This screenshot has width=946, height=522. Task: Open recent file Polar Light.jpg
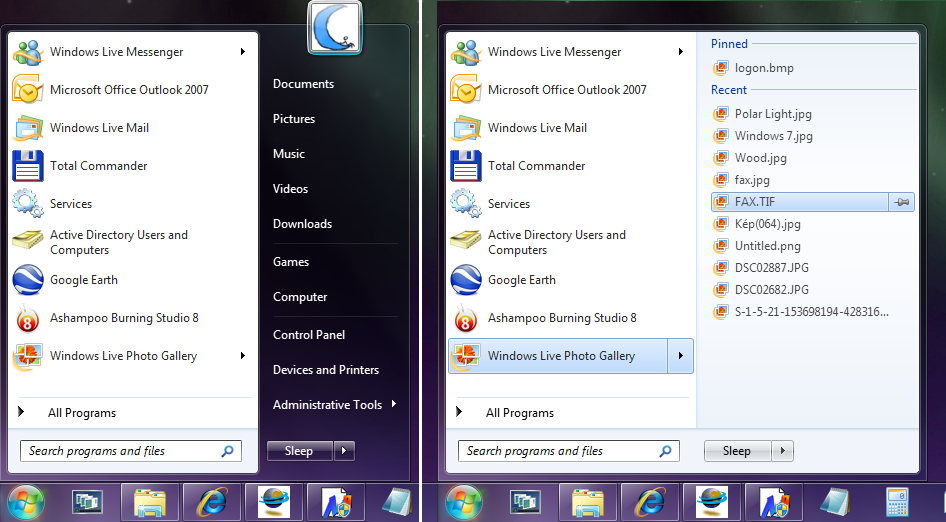(x=763, y=114)
